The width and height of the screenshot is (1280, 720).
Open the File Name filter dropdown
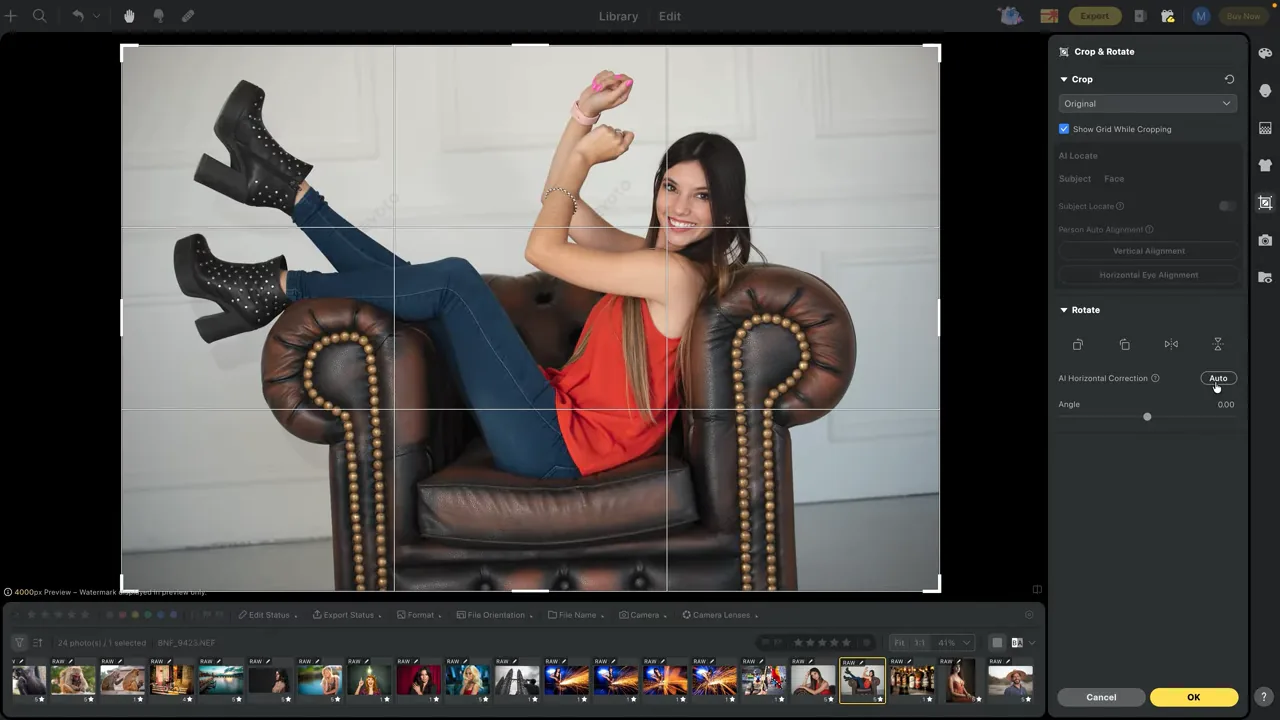[576, 615]
